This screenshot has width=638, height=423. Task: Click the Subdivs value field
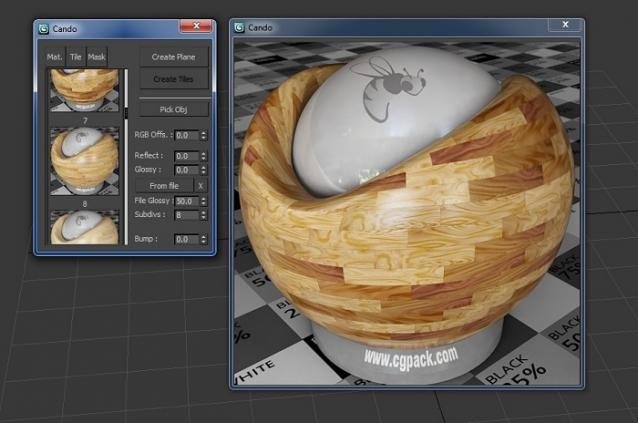(186, 215)
